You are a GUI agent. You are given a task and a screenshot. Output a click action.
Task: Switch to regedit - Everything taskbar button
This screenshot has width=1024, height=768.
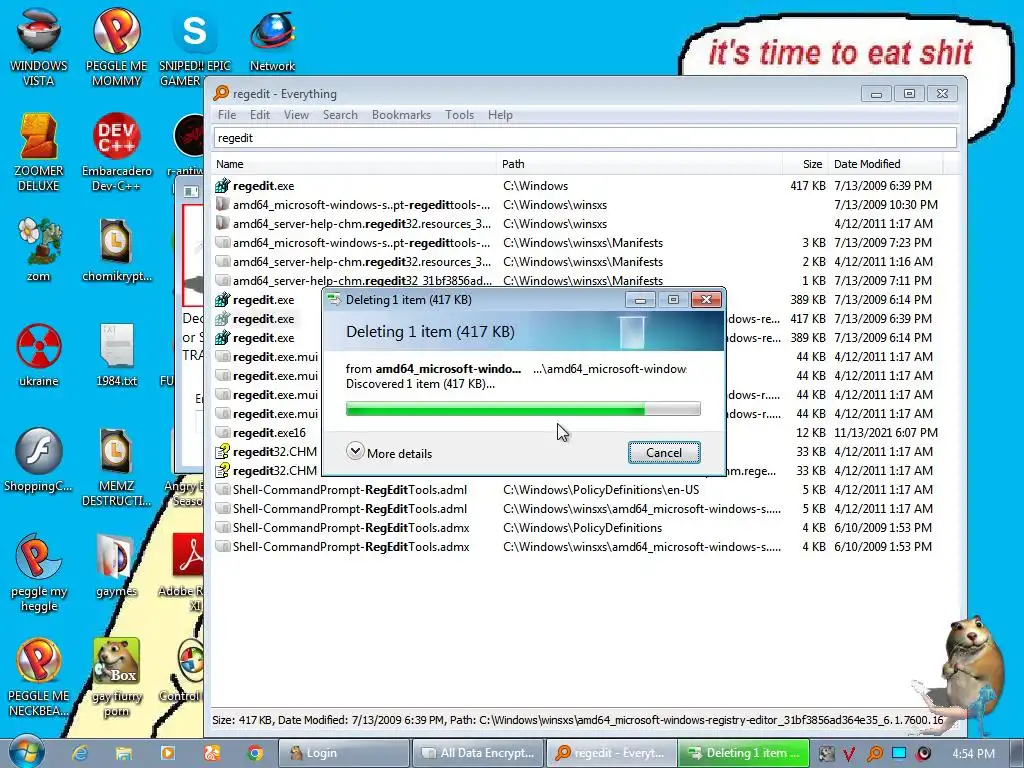tap(611, 753)
